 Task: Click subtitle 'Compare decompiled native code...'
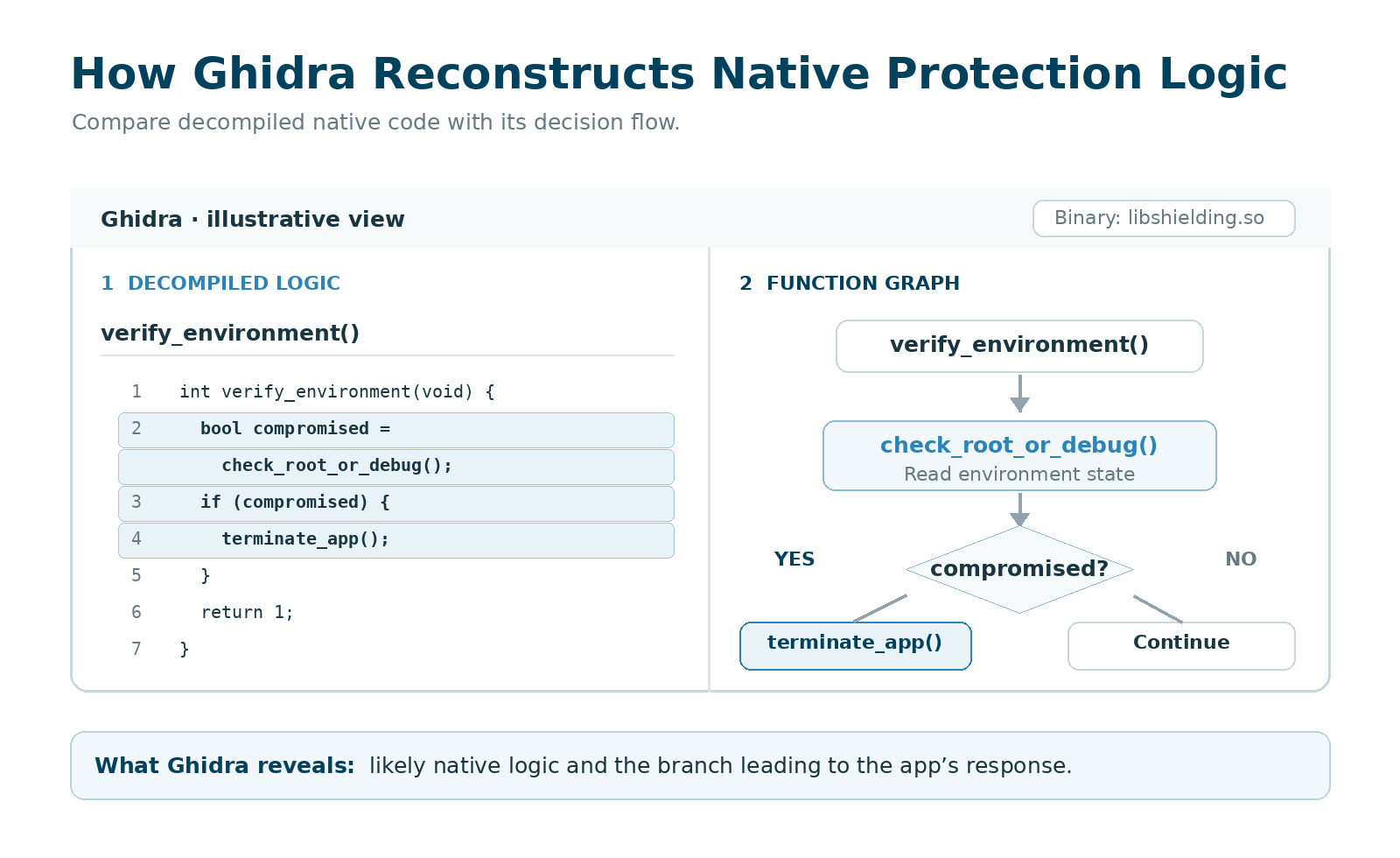click(x=375, y=122)
